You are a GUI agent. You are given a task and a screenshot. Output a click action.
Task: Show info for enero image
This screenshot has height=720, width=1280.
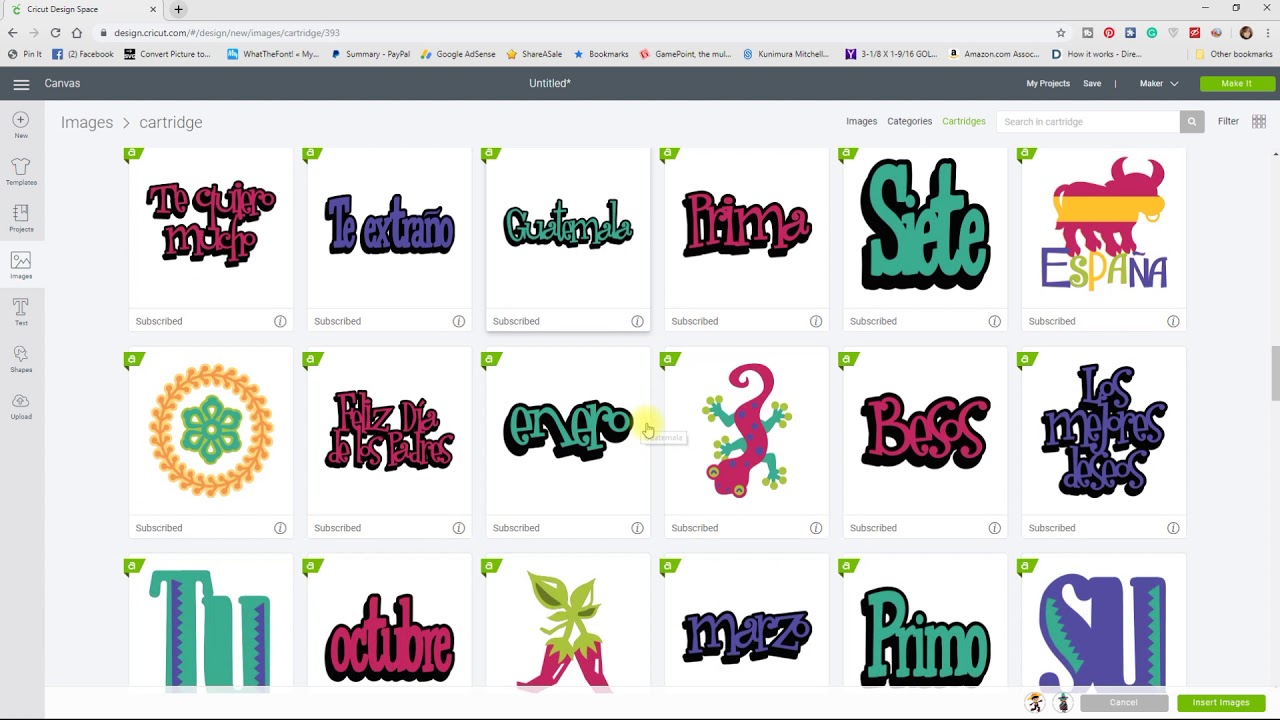637,528
